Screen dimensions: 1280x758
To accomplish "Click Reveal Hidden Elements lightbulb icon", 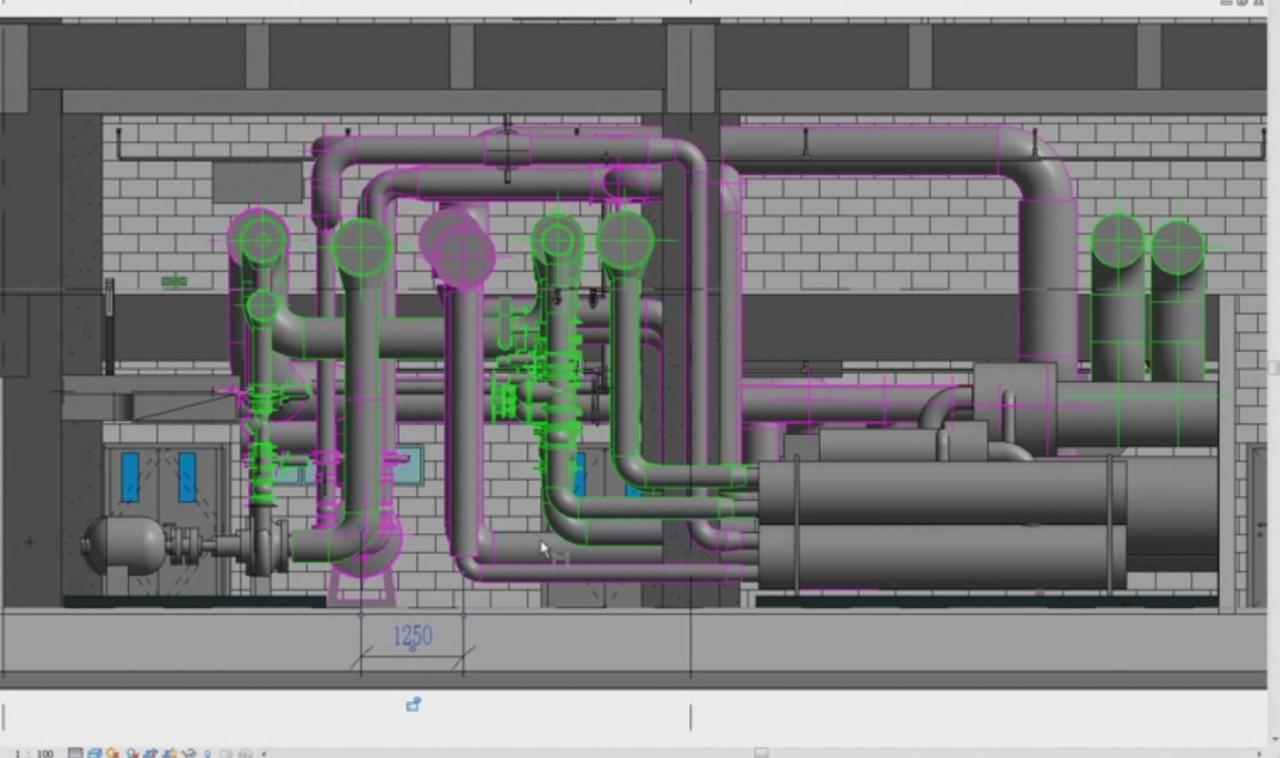I will [x=207, y=753].
